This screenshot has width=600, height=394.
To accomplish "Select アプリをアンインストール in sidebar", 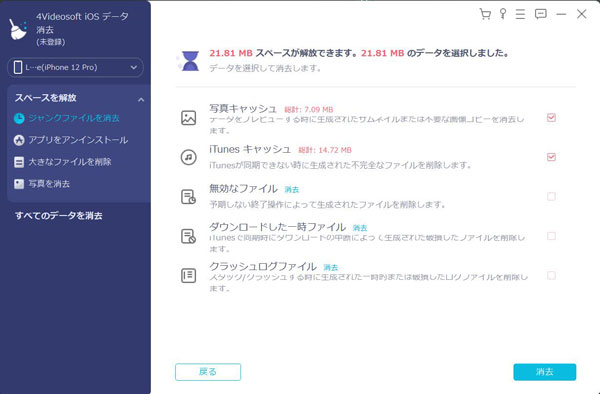I will (71, 140).
